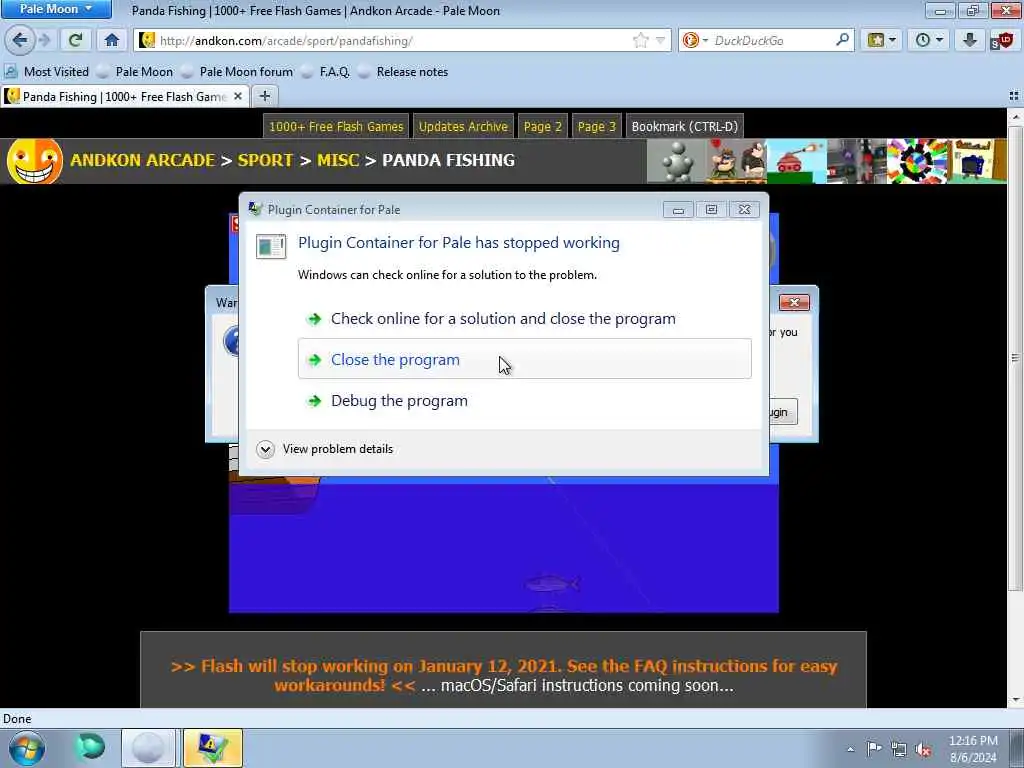Close the Panda Fishing tab
The height and width of the screenshot is (768, 1024).
[238, 97]
